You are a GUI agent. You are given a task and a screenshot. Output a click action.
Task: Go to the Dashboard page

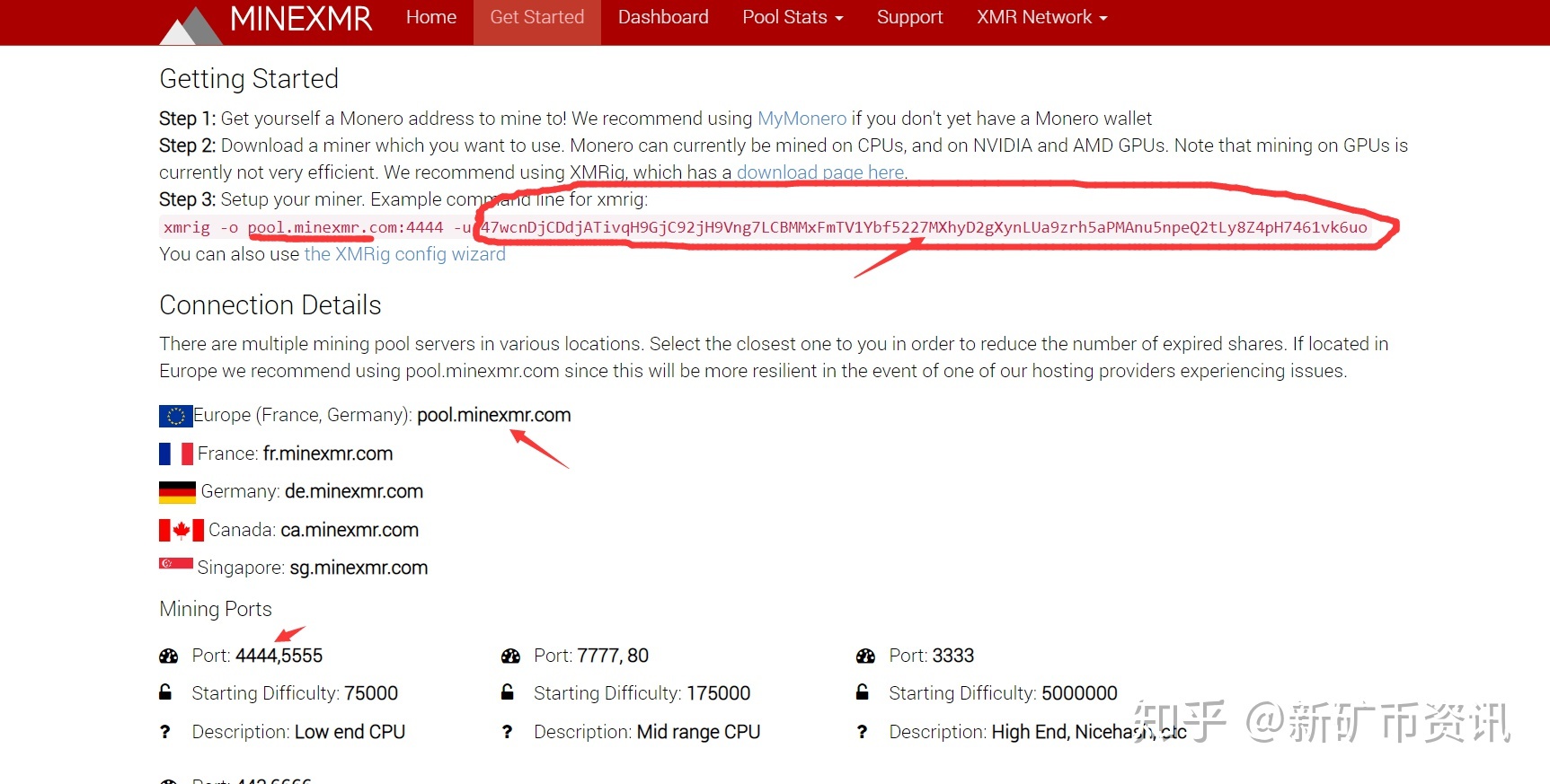point(663,18)
